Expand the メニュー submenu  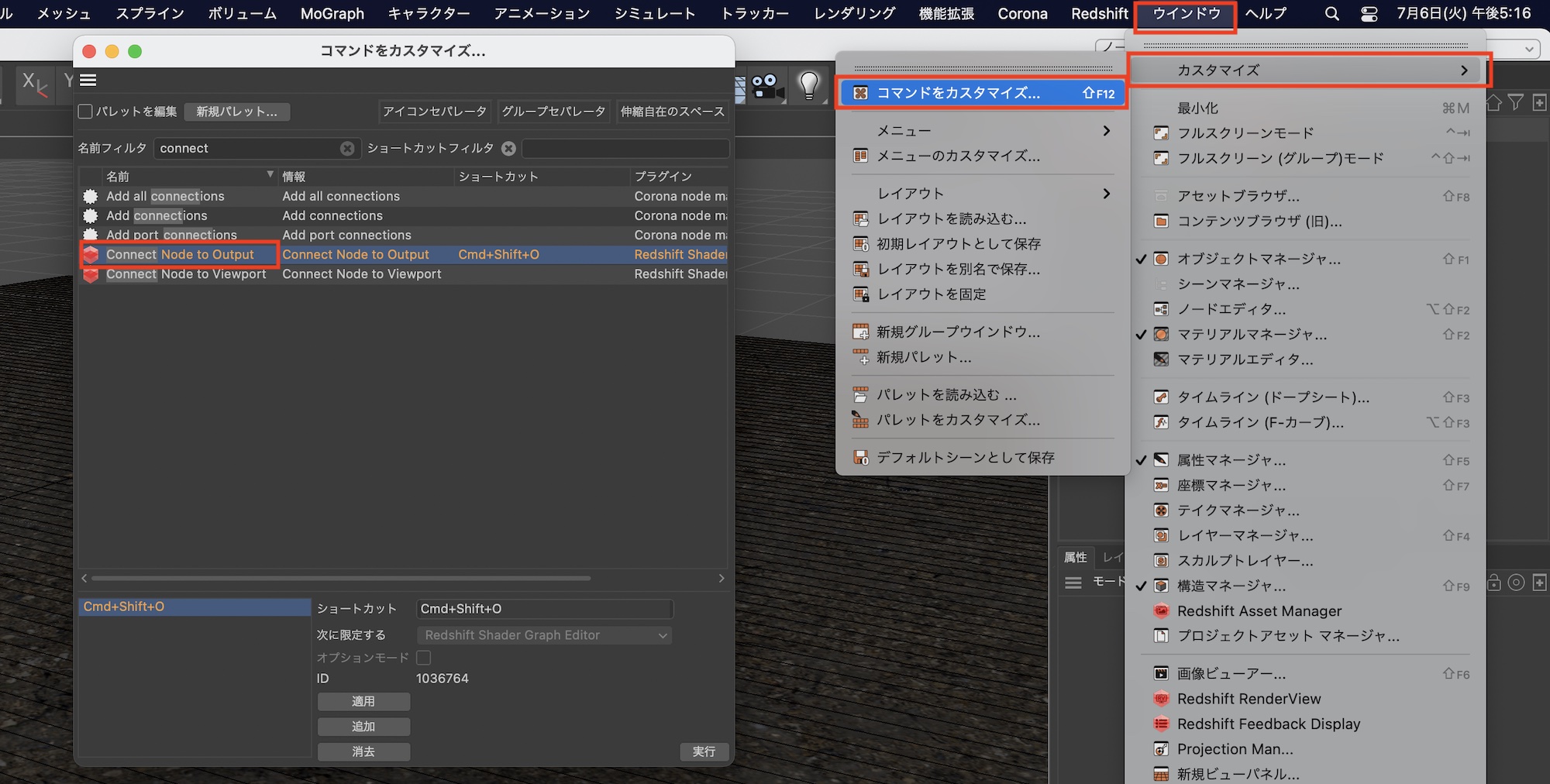tap(981, 131)
